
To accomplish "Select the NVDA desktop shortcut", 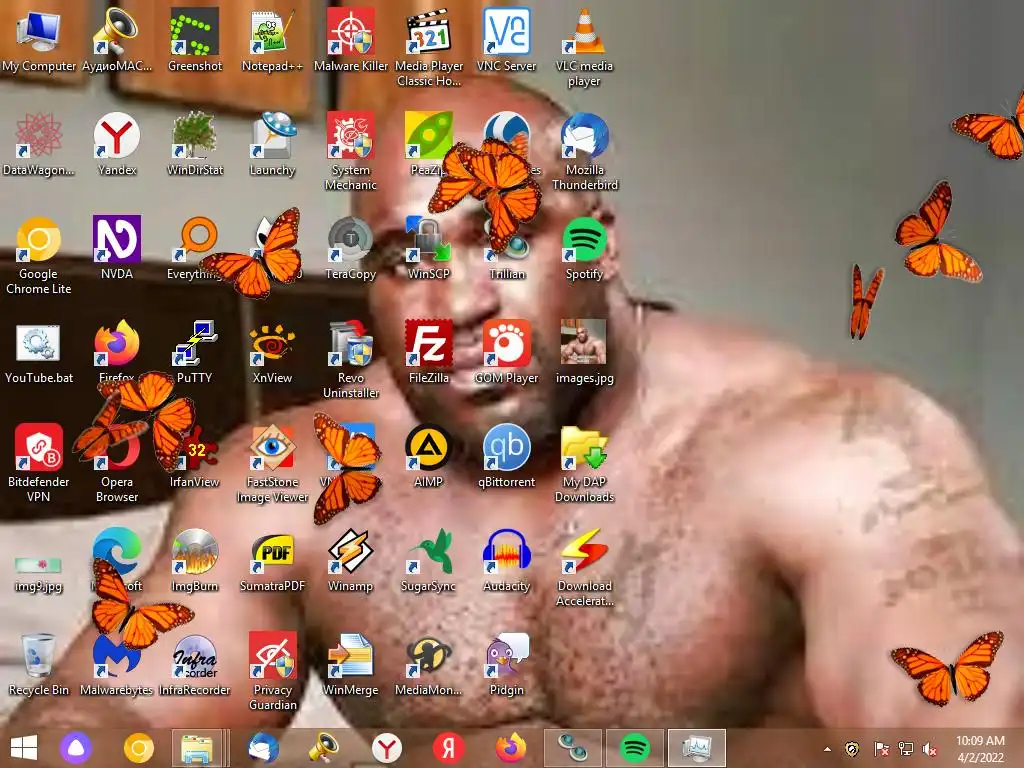I will [117, 248].
